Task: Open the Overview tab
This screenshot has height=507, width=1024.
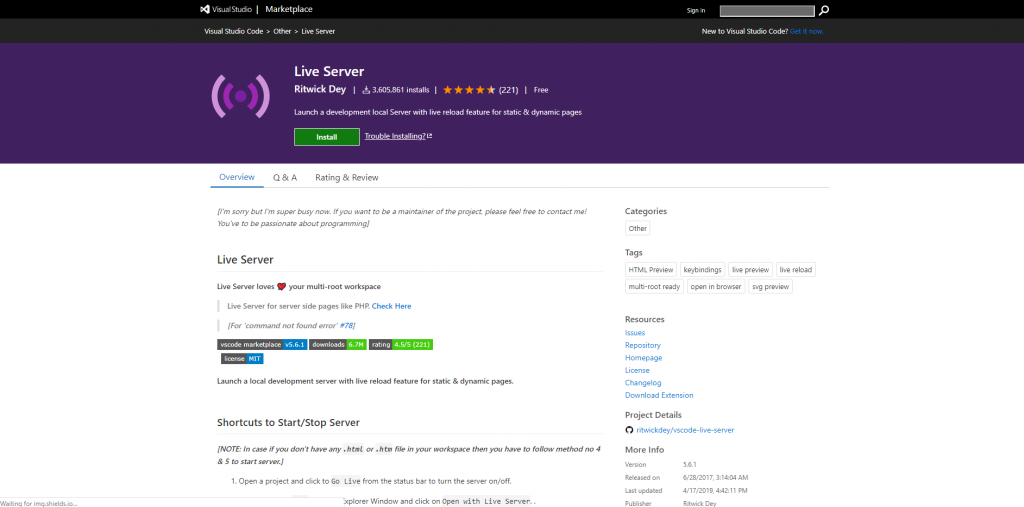Action: (236, 177)
